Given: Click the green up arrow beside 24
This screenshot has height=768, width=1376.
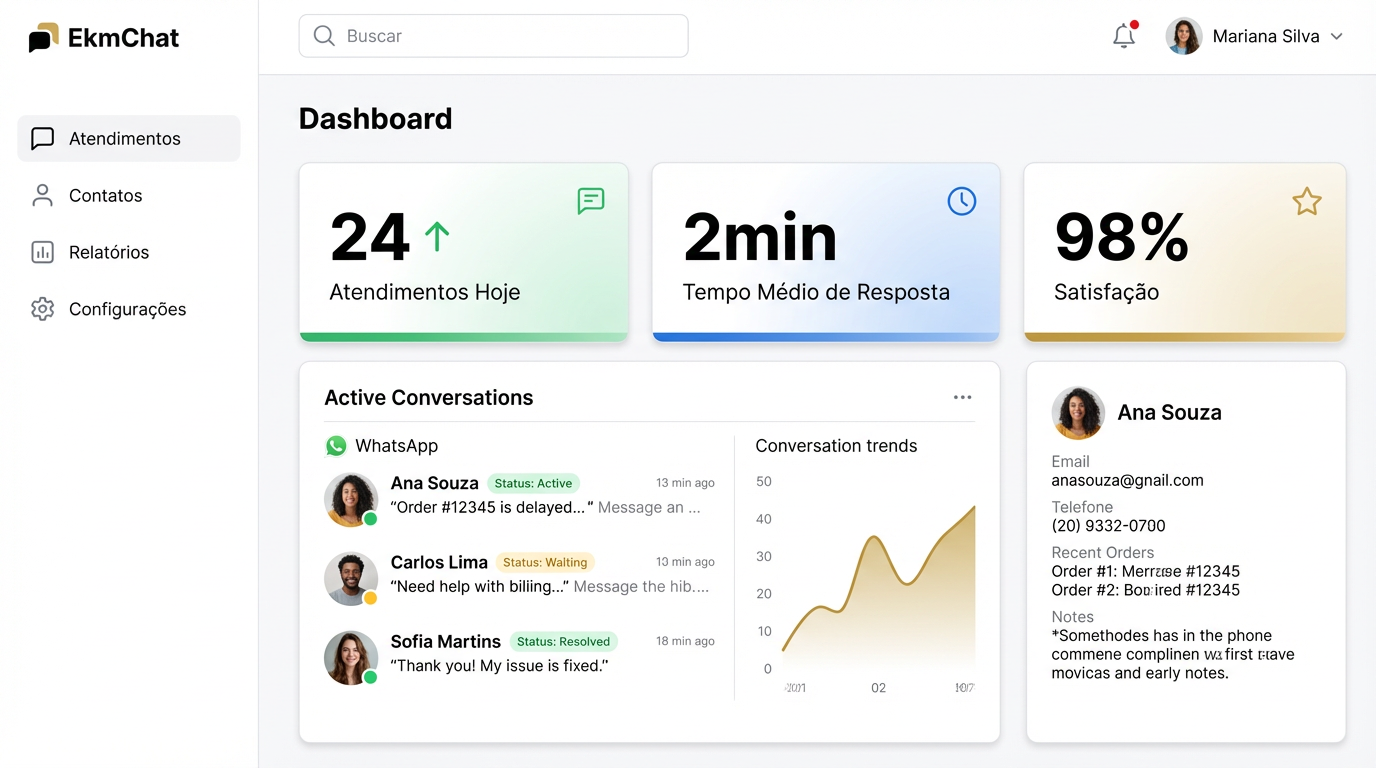Looking at the screenshot, I should coord(437,237).
